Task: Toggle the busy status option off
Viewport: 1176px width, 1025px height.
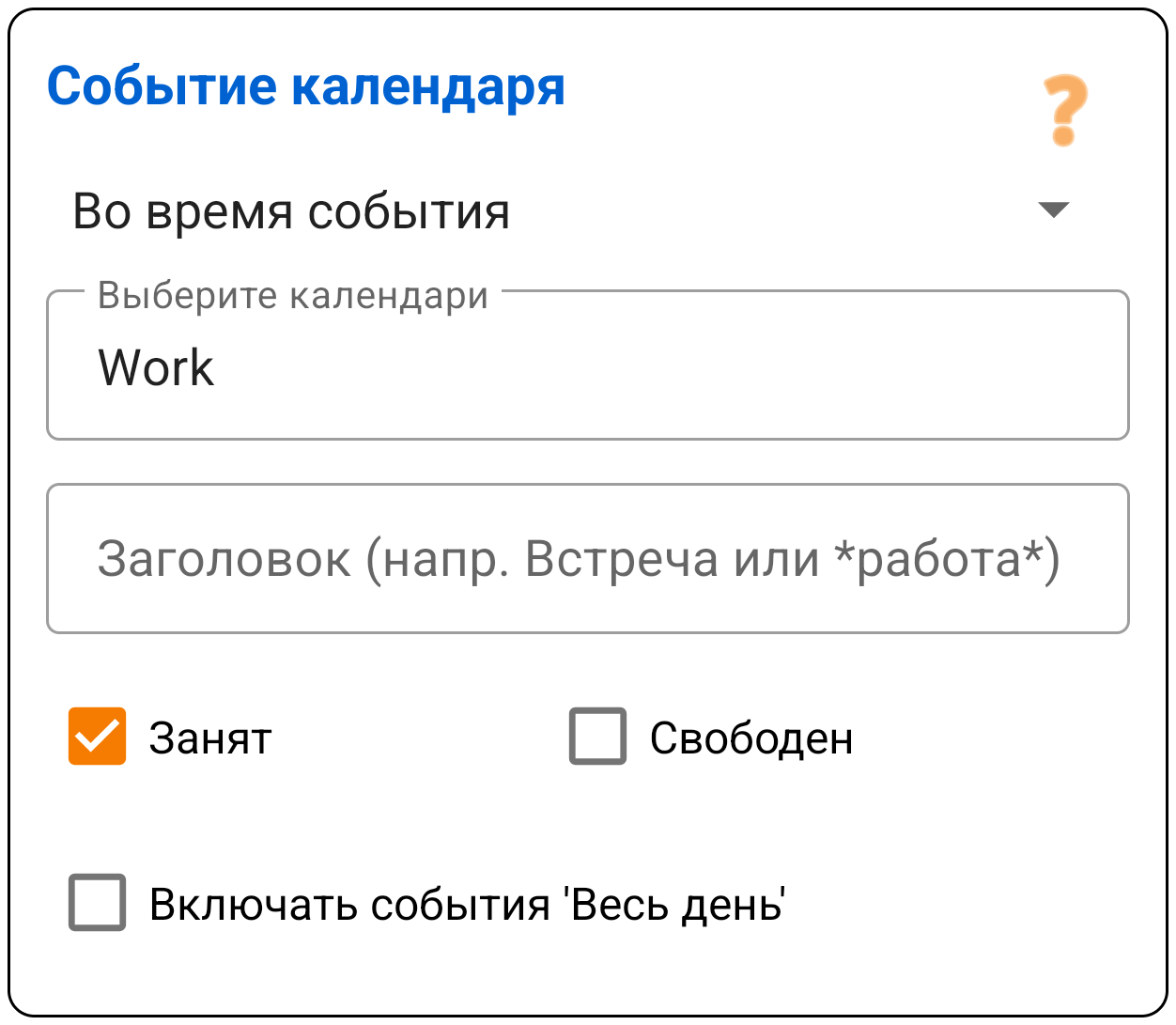Action: click(99, 738)
